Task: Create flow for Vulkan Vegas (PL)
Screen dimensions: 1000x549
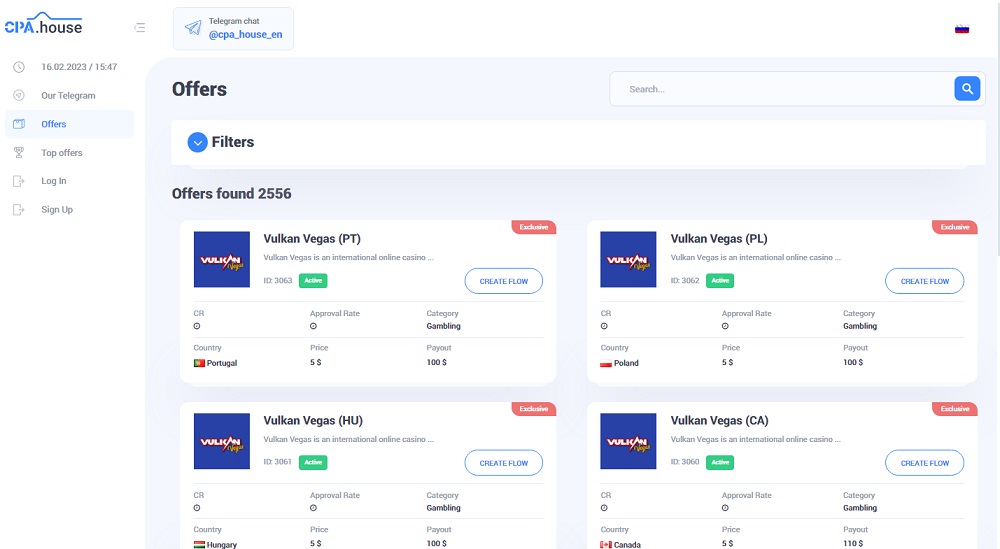Action: tap(925, 281)
